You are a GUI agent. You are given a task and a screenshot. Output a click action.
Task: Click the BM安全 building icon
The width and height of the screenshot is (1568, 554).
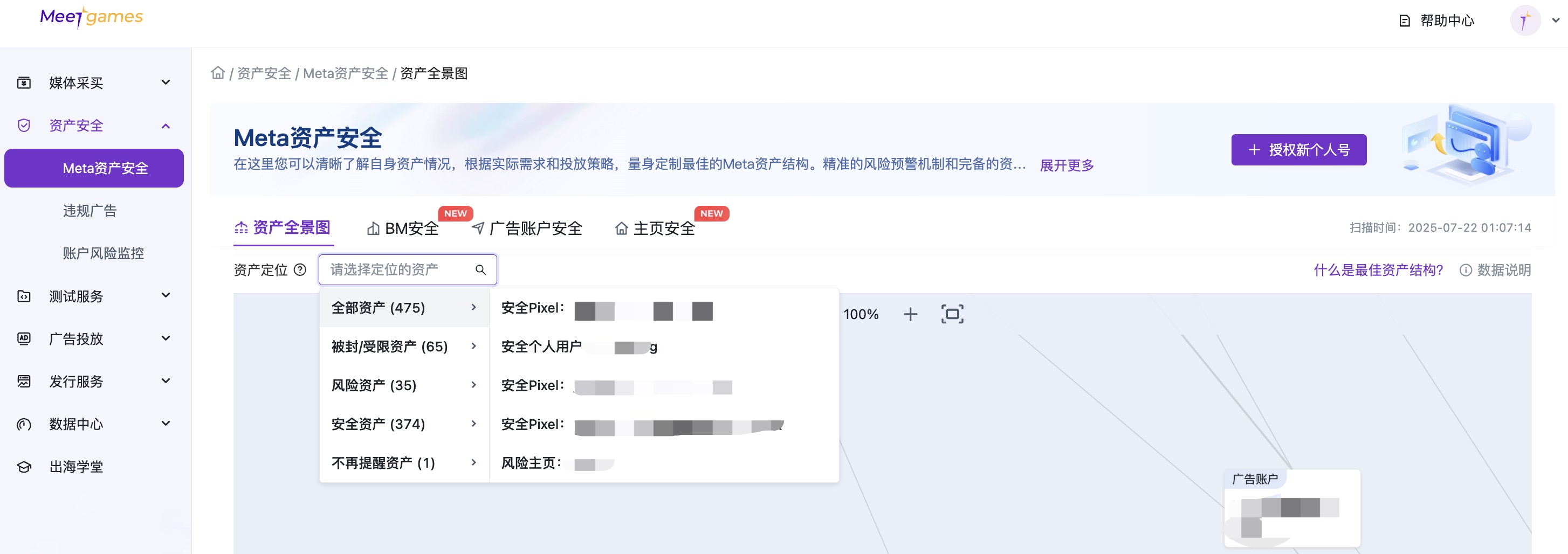373,228
